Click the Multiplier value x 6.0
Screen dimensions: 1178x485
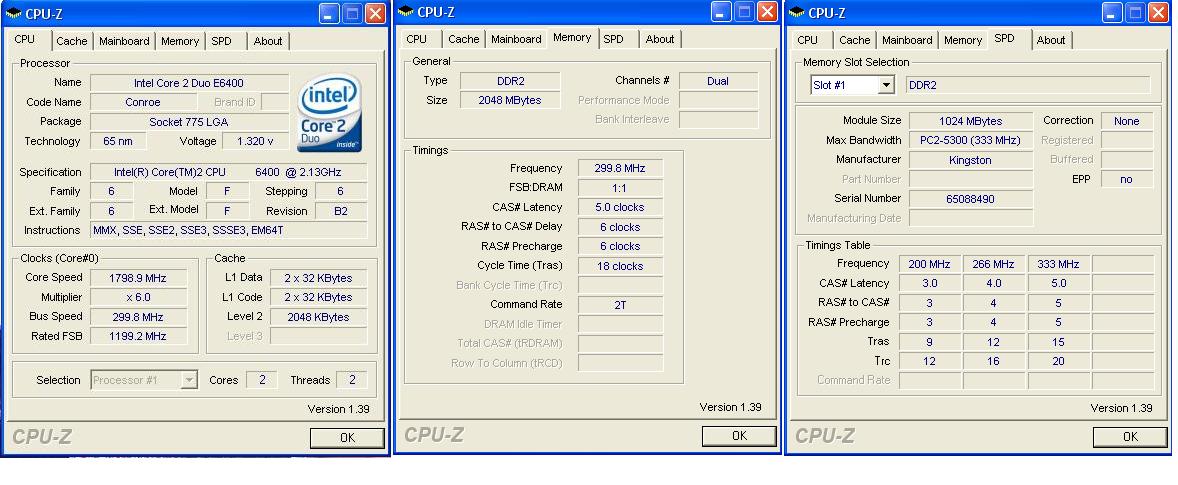point(138,297)
